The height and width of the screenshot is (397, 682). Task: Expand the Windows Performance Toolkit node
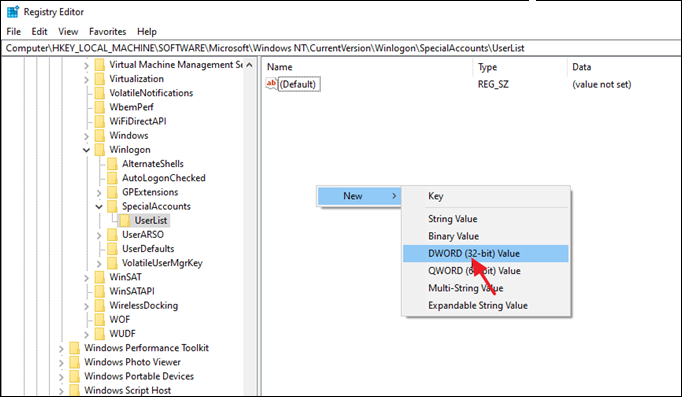pyautogui.click(x=61, y=349)
